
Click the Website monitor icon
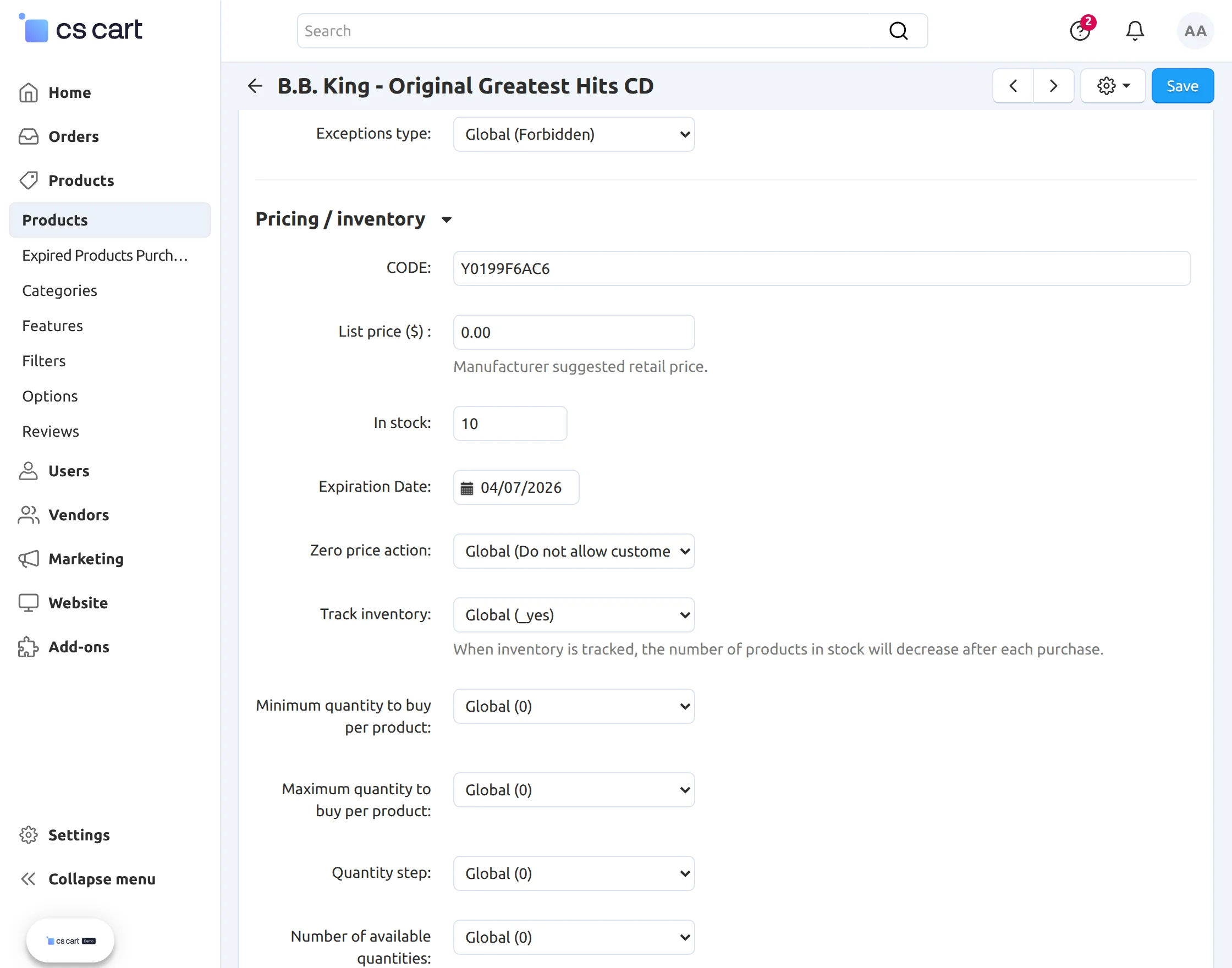[29, 602]
